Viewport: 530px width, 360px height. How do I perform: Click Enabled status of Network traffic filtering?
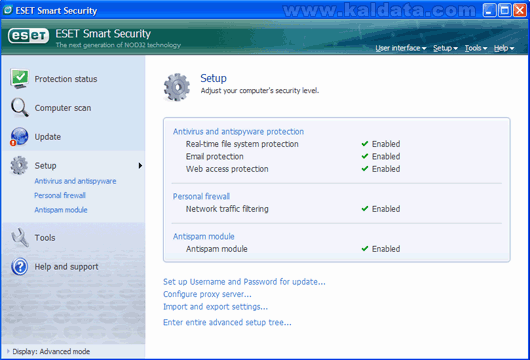[386, 209]
